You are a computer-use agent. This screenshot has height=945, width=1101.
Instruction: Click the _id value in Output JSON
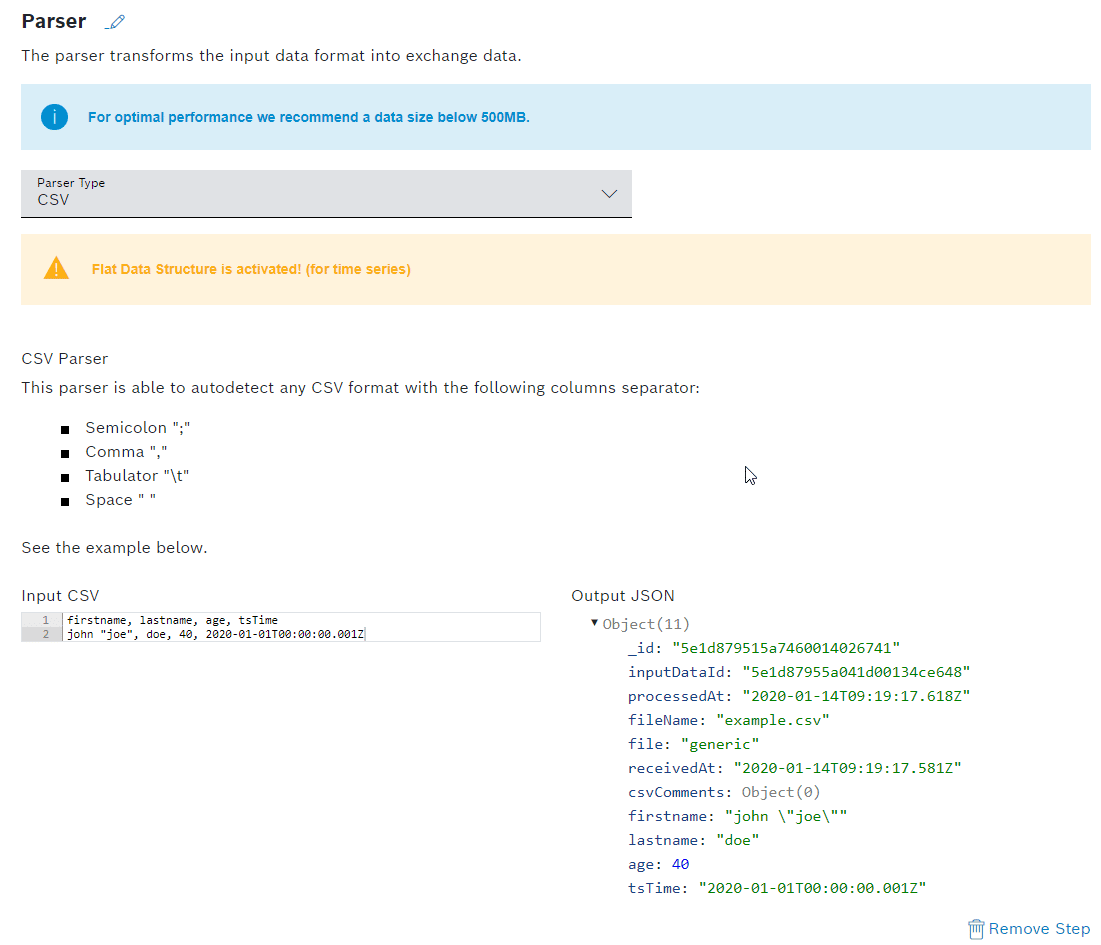[786, 648]
